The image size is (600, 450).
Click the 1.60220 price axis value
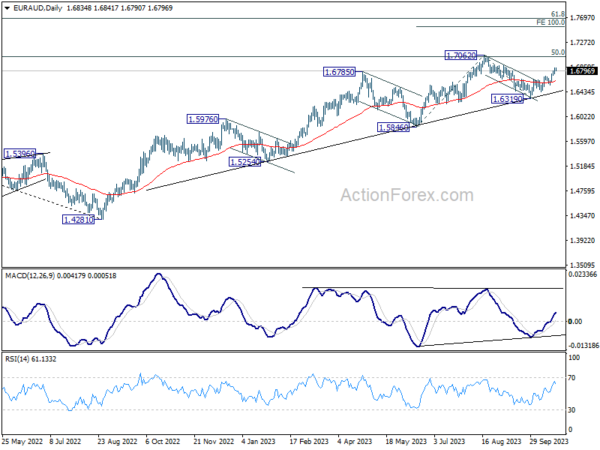pos(582,117)
